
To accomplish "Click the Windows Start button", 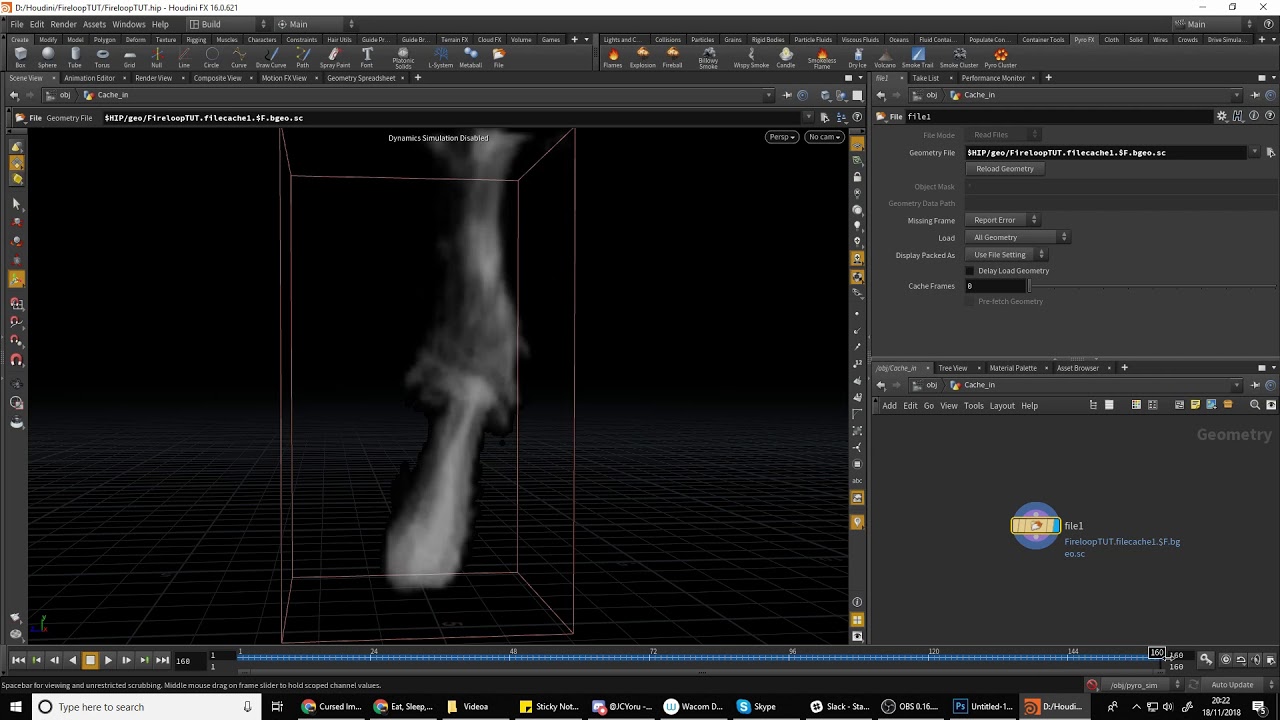I will pos(16,707).
